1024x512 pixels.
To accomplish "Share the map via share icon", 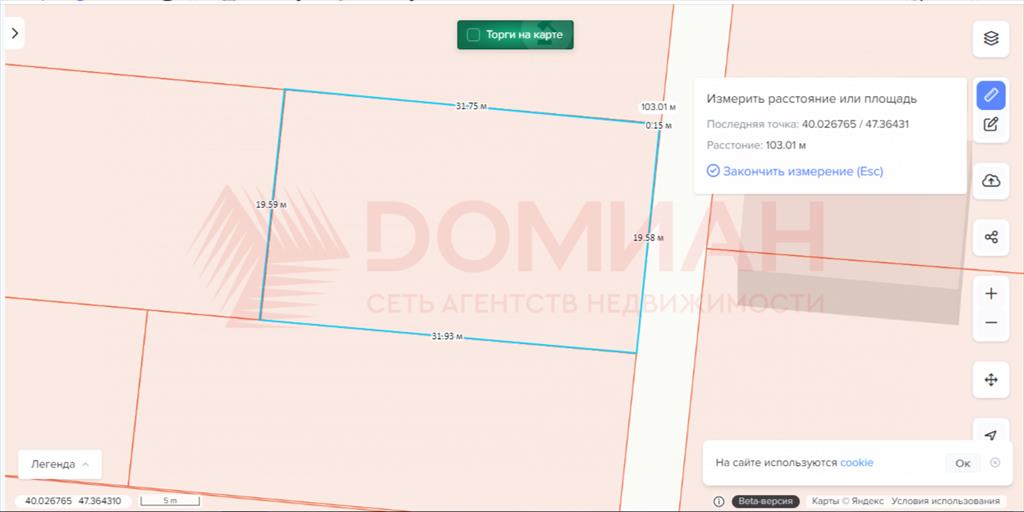I will [x=991, y=237].
